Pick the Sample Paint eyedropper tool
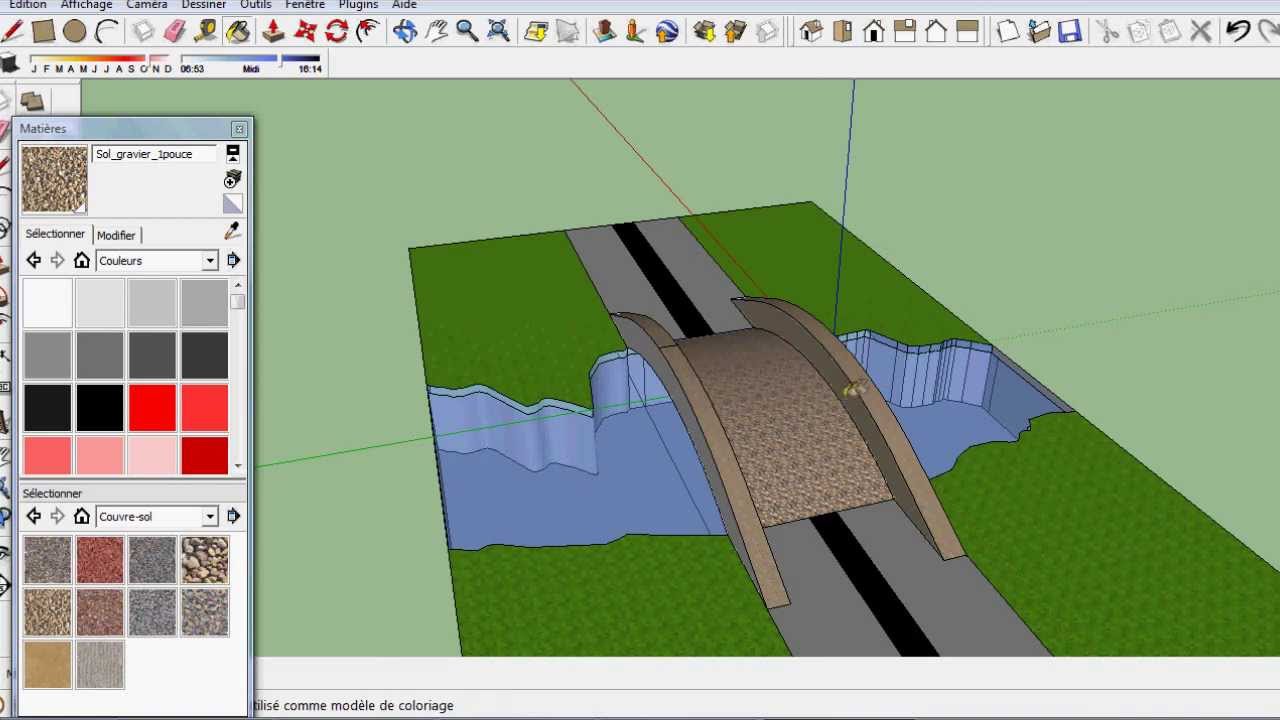1280x720 pixels. tap(233, 231)
